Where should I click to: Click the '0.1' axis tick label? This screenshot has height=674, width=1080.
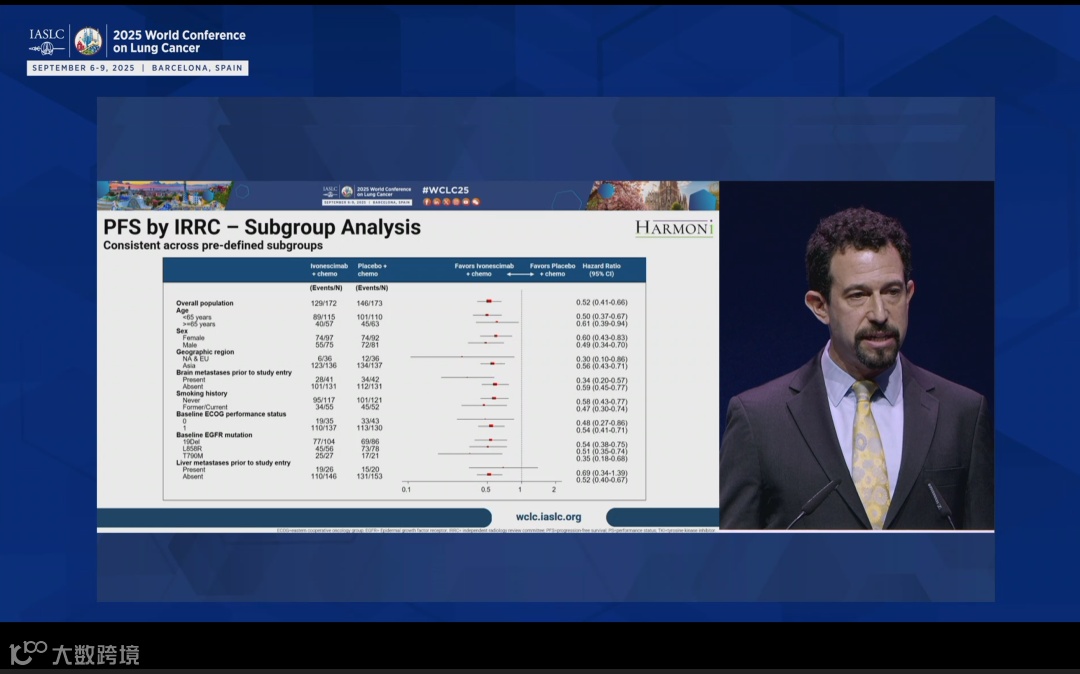click(406, 489)
